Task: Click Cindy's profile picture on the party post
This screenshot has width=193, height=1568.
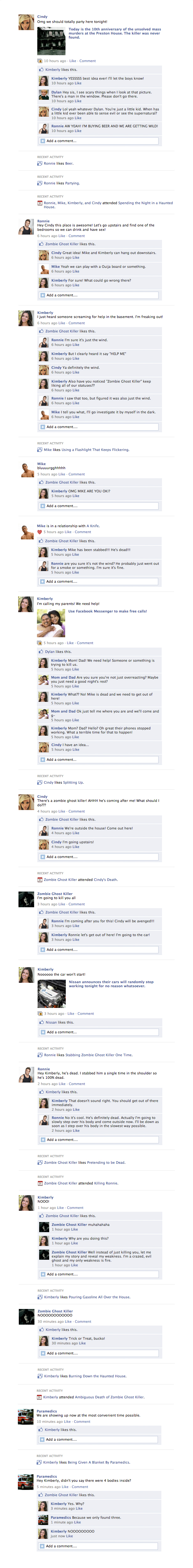Action: 26,23
